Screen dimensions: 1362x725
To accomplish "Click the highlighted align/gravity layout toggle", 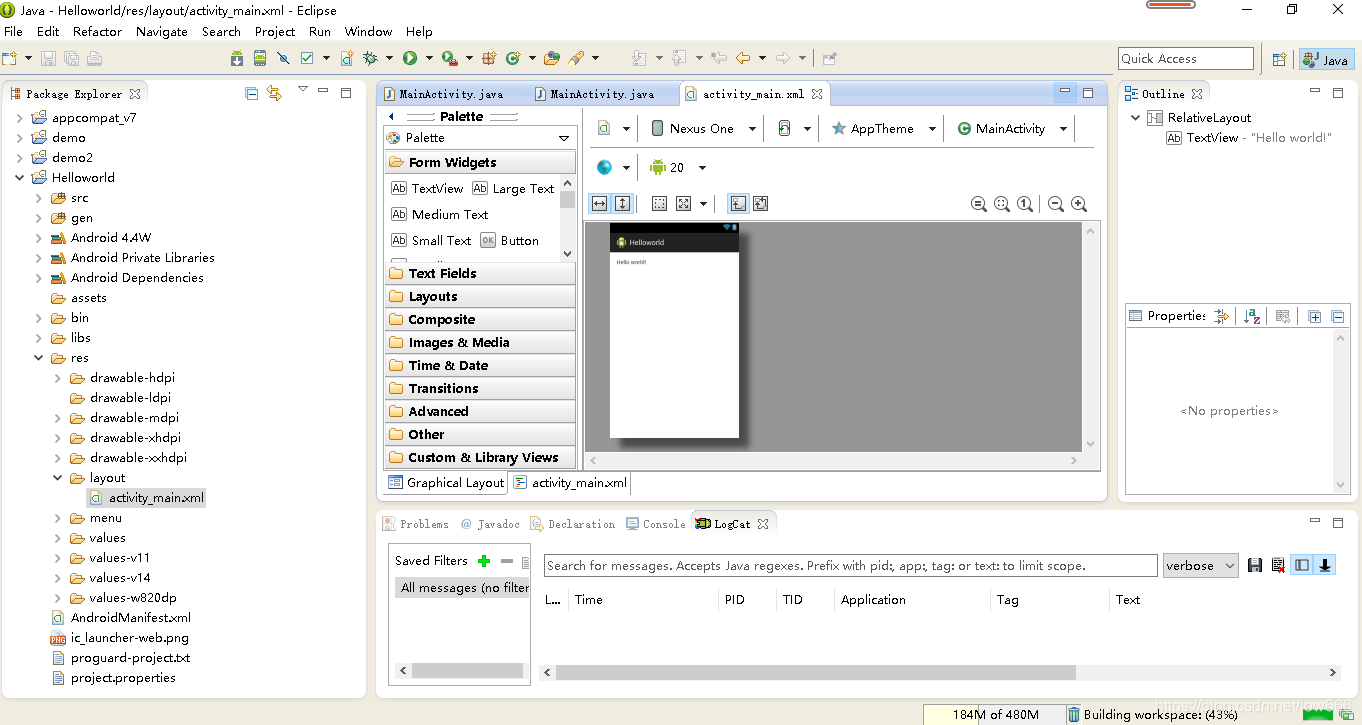I will (738, 203).
